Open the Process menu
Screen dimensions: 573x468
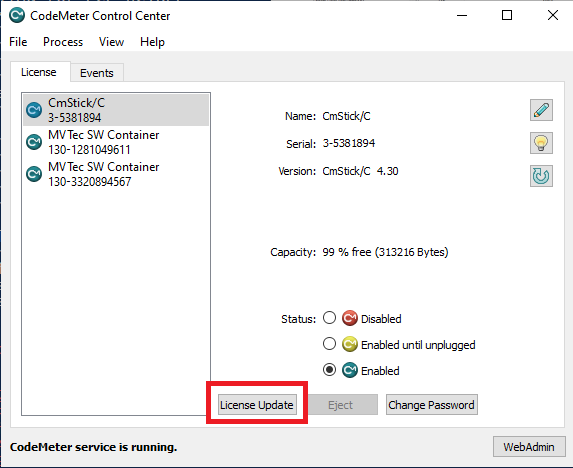[63, 42]
